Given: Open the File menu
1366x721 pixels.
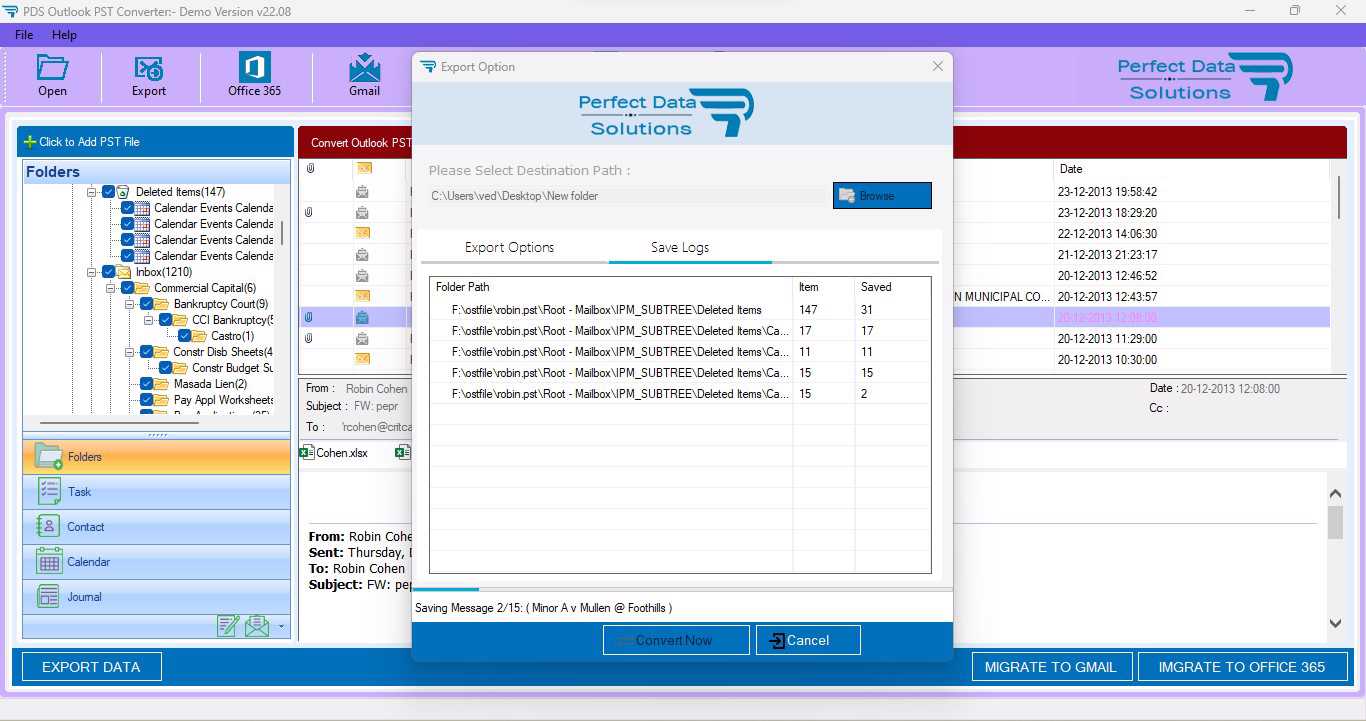Looking at the screenshot, I should coord(24,35).
